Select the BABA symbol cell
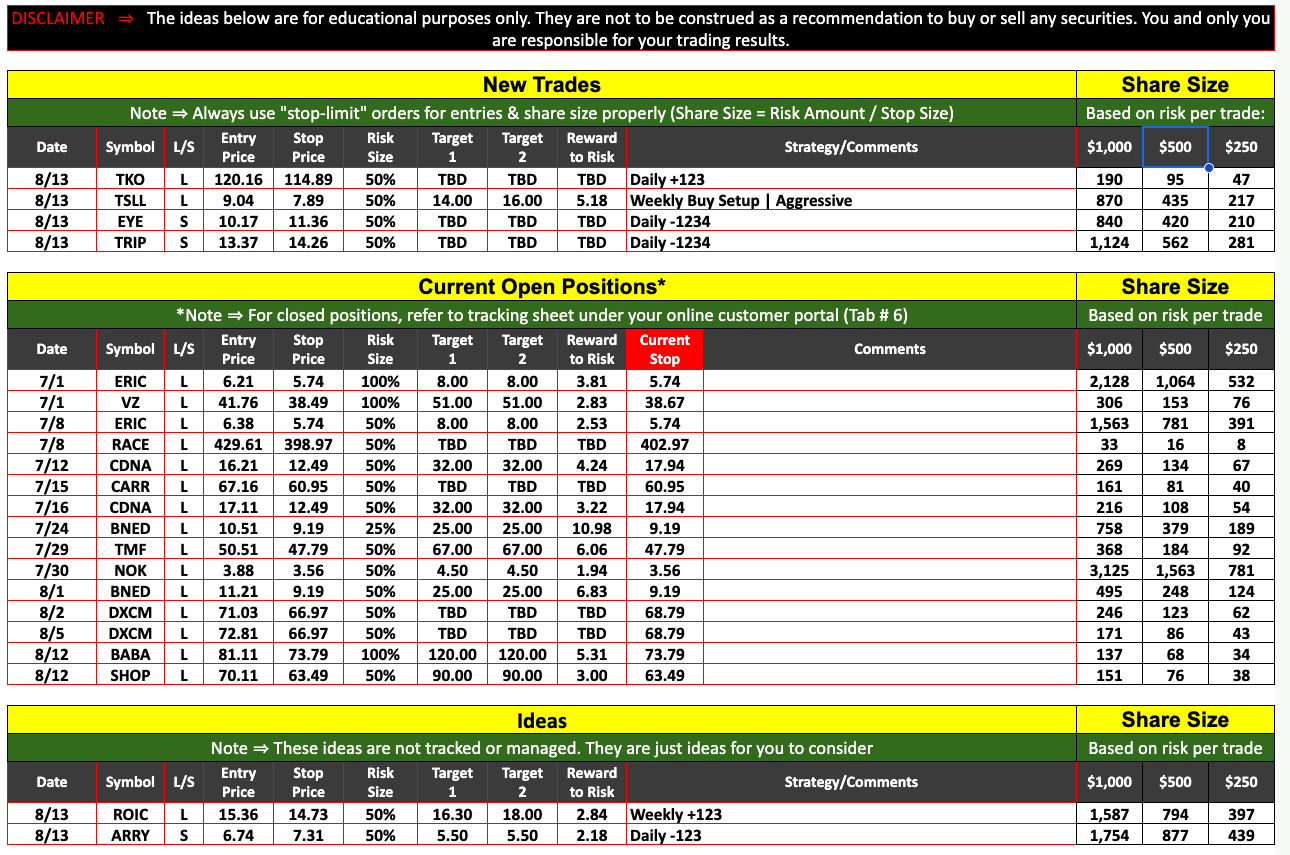1290x855 pixels. click(130, 654)
